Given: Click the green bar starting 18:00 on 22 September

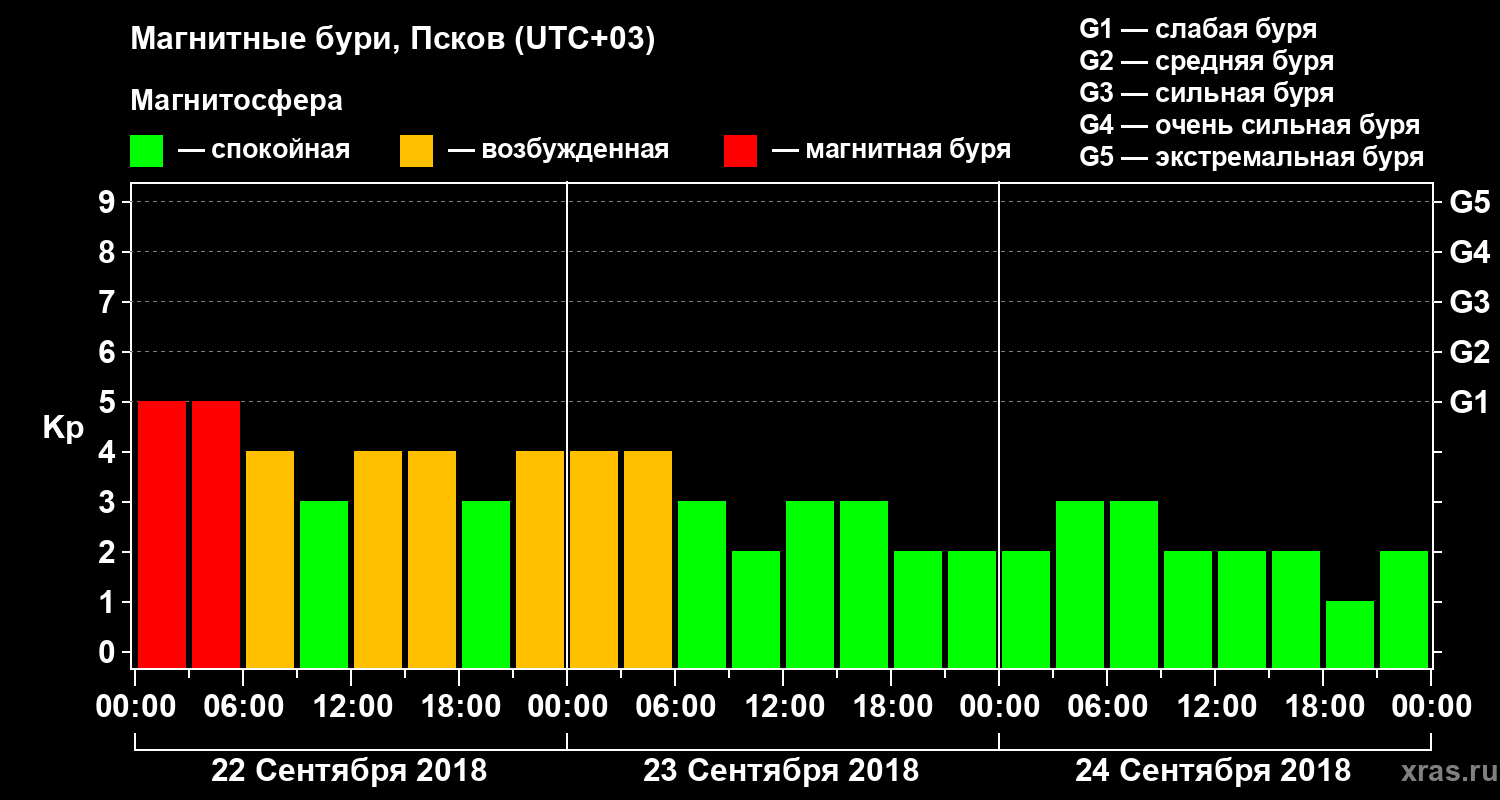Looking at the screenshot, I should [x=486, y=584].
